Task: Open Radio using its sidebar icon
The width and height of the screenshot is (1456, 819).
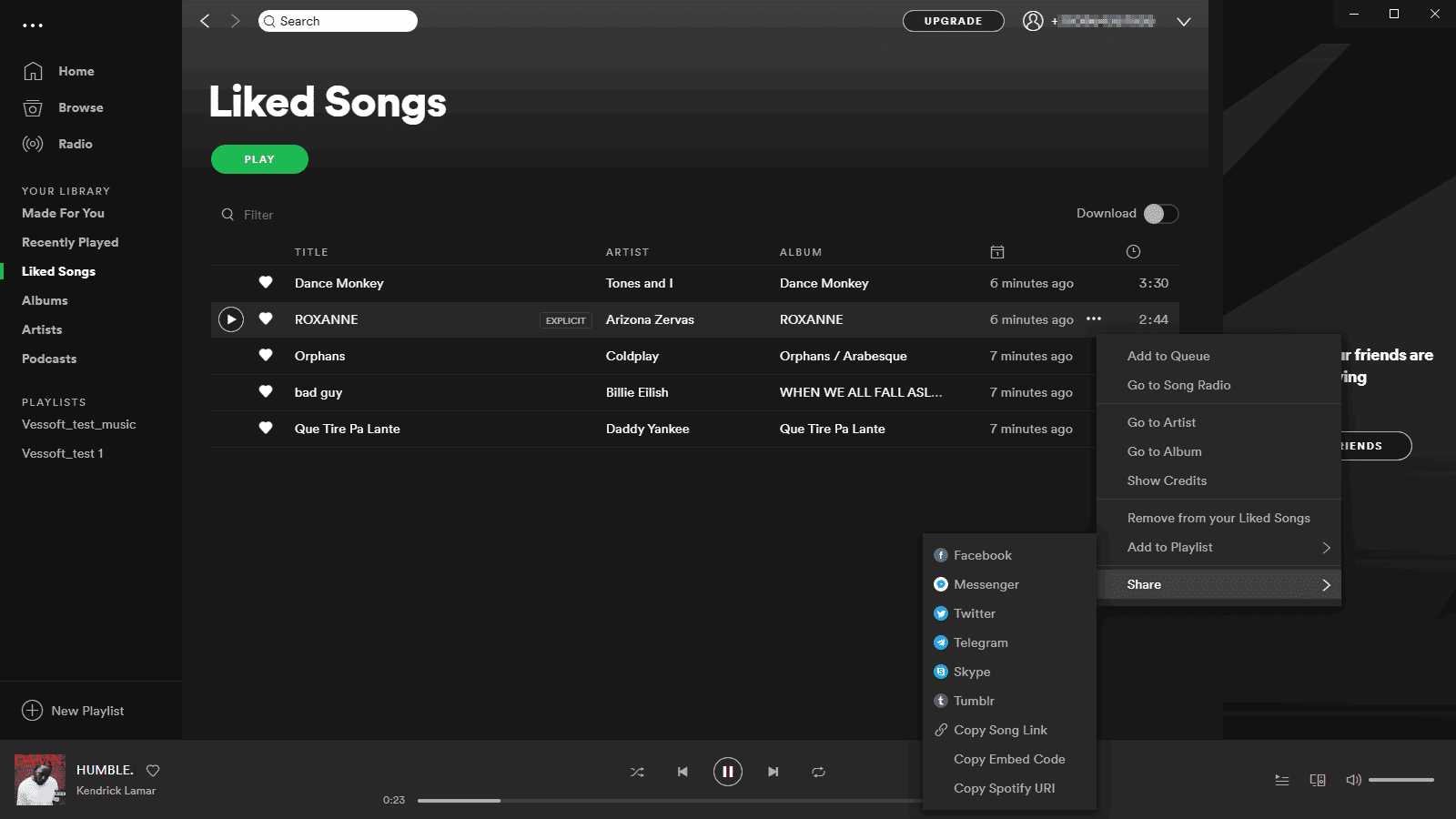Action: pyautogui.click(x=33, y=144)
